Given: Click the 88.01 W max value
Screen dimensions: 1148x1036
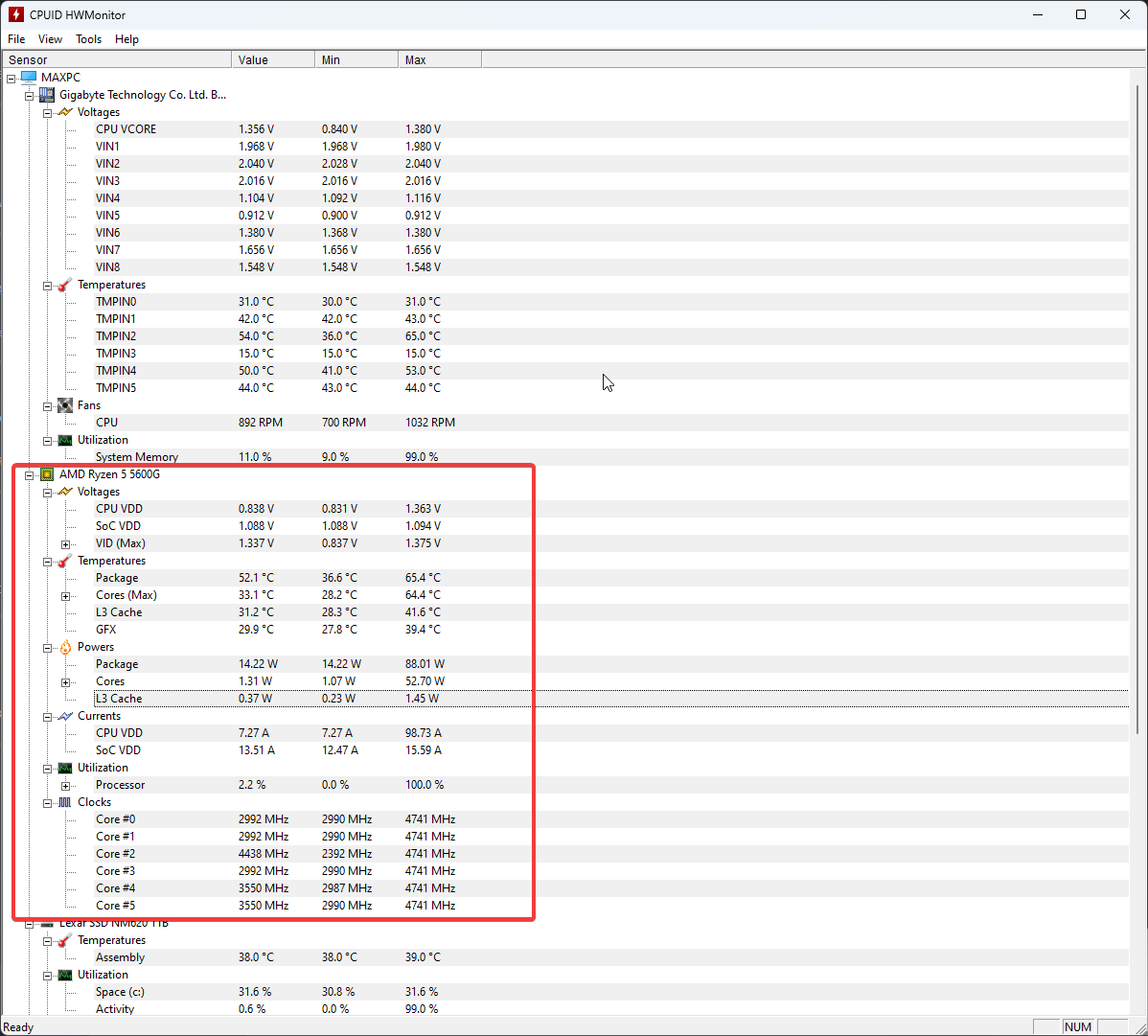Looking at the screenshot, I should 425,664.
